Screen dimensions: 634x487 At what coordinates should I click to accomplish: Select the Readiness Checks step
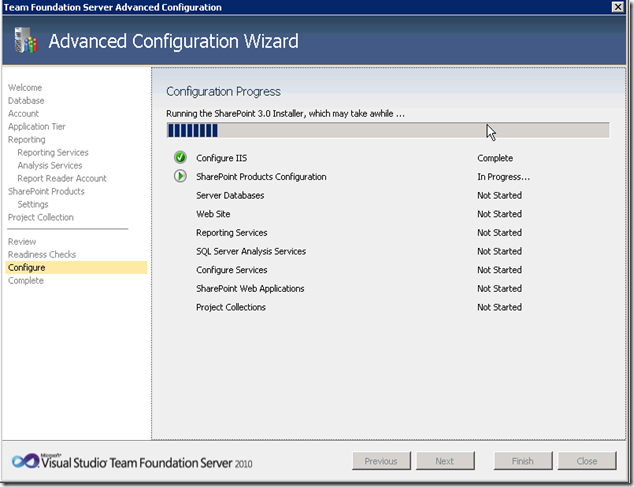point(42,254)
